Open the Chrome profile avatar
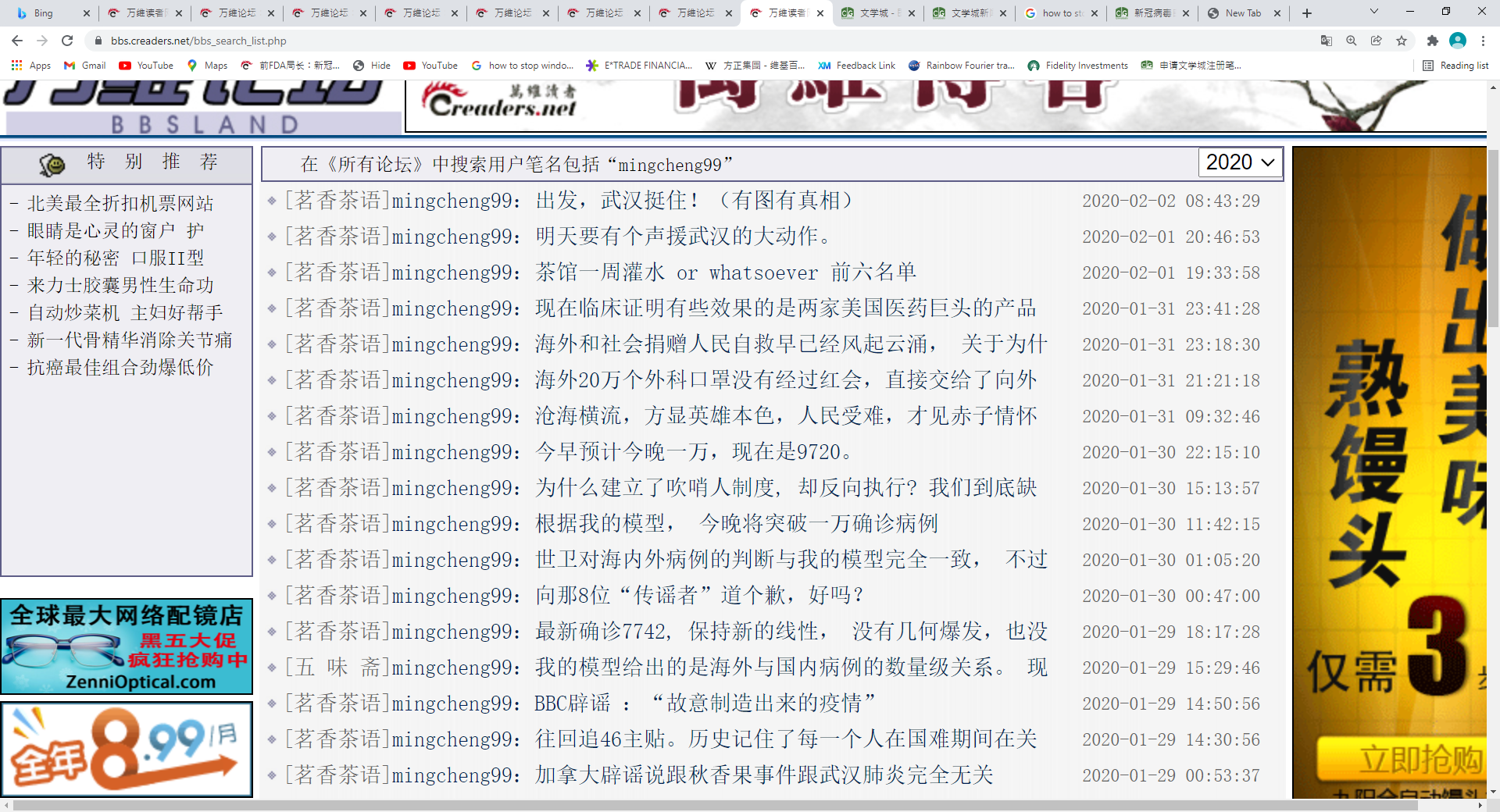Viewport: 1500px width, 812px height. pos(1457,41)
